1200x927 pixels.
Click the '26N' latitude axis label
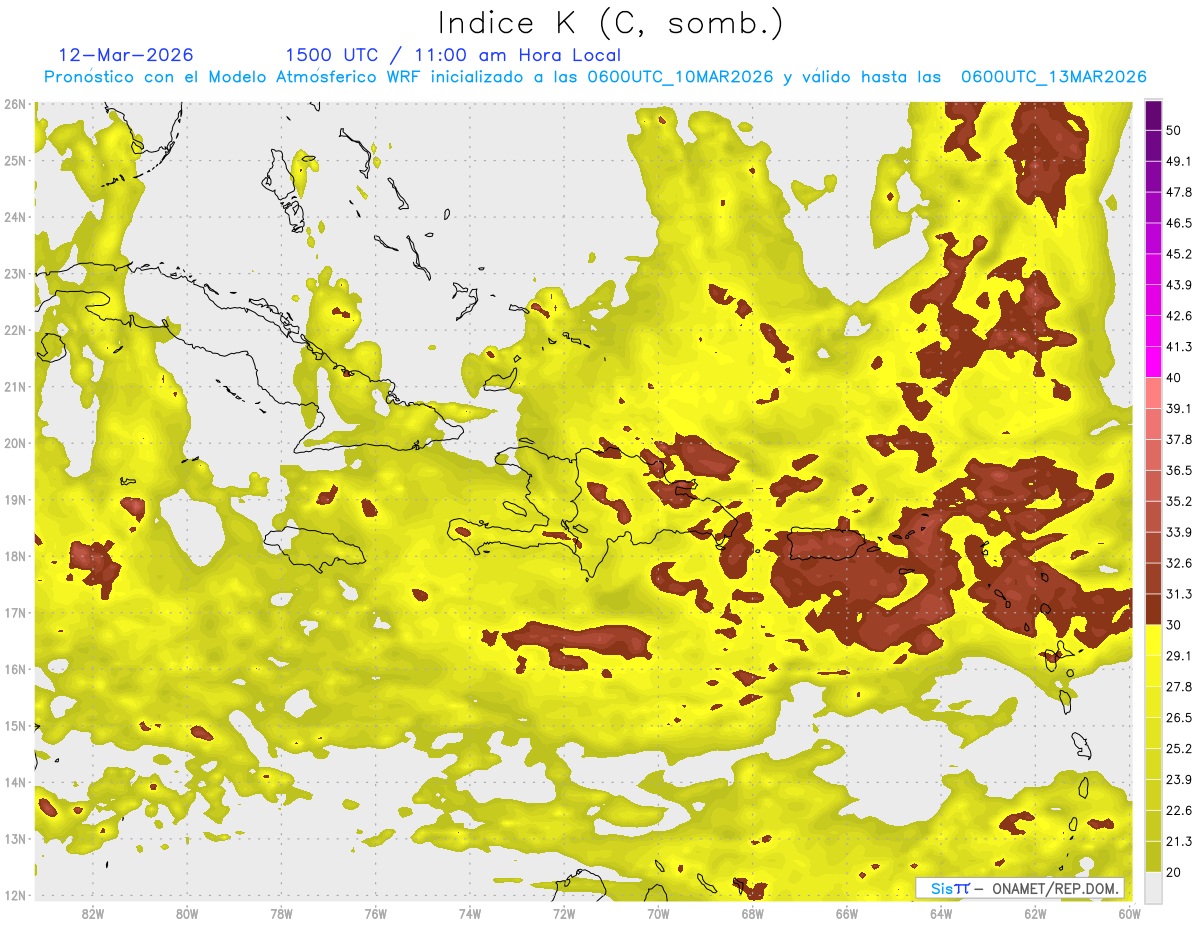(x=15, y=104)
